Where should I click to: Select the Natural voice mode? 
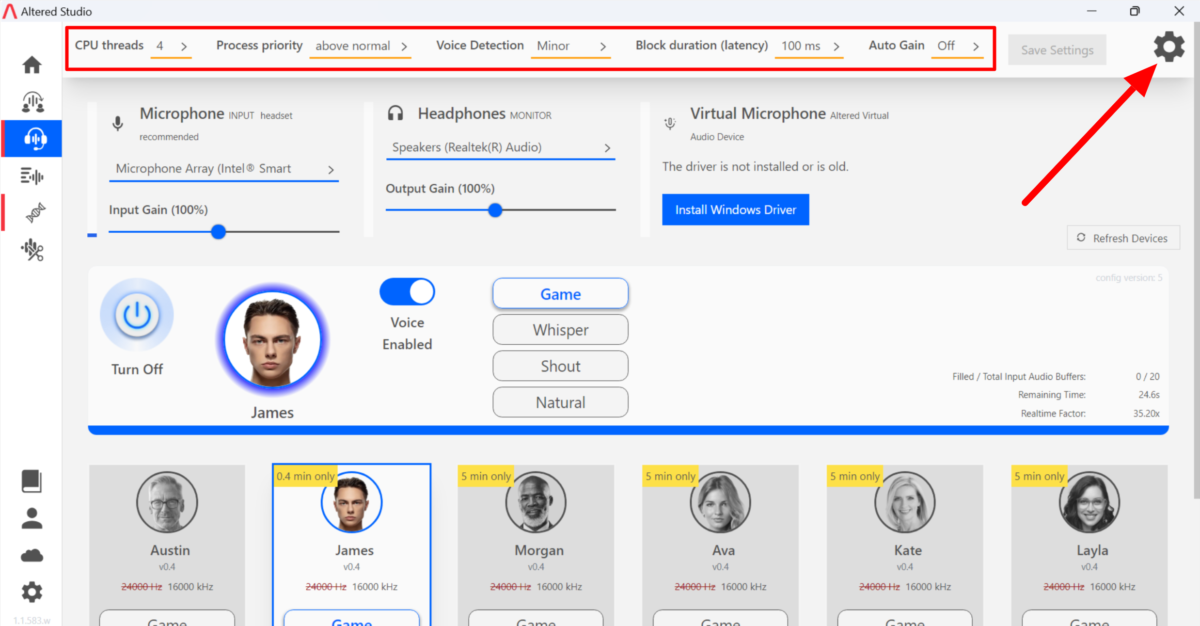coord(560,402)
